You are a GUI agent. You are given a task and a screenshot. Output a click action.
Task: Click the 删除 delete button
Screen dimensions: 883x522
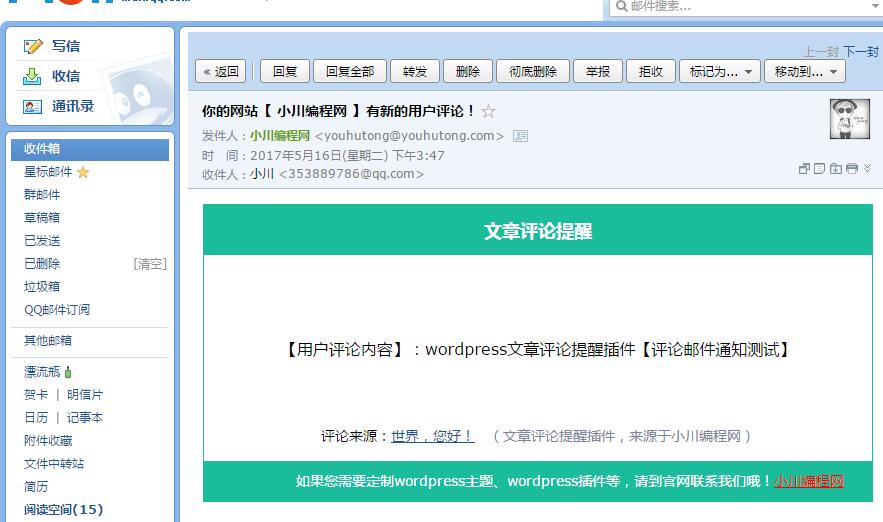(468, 72)
